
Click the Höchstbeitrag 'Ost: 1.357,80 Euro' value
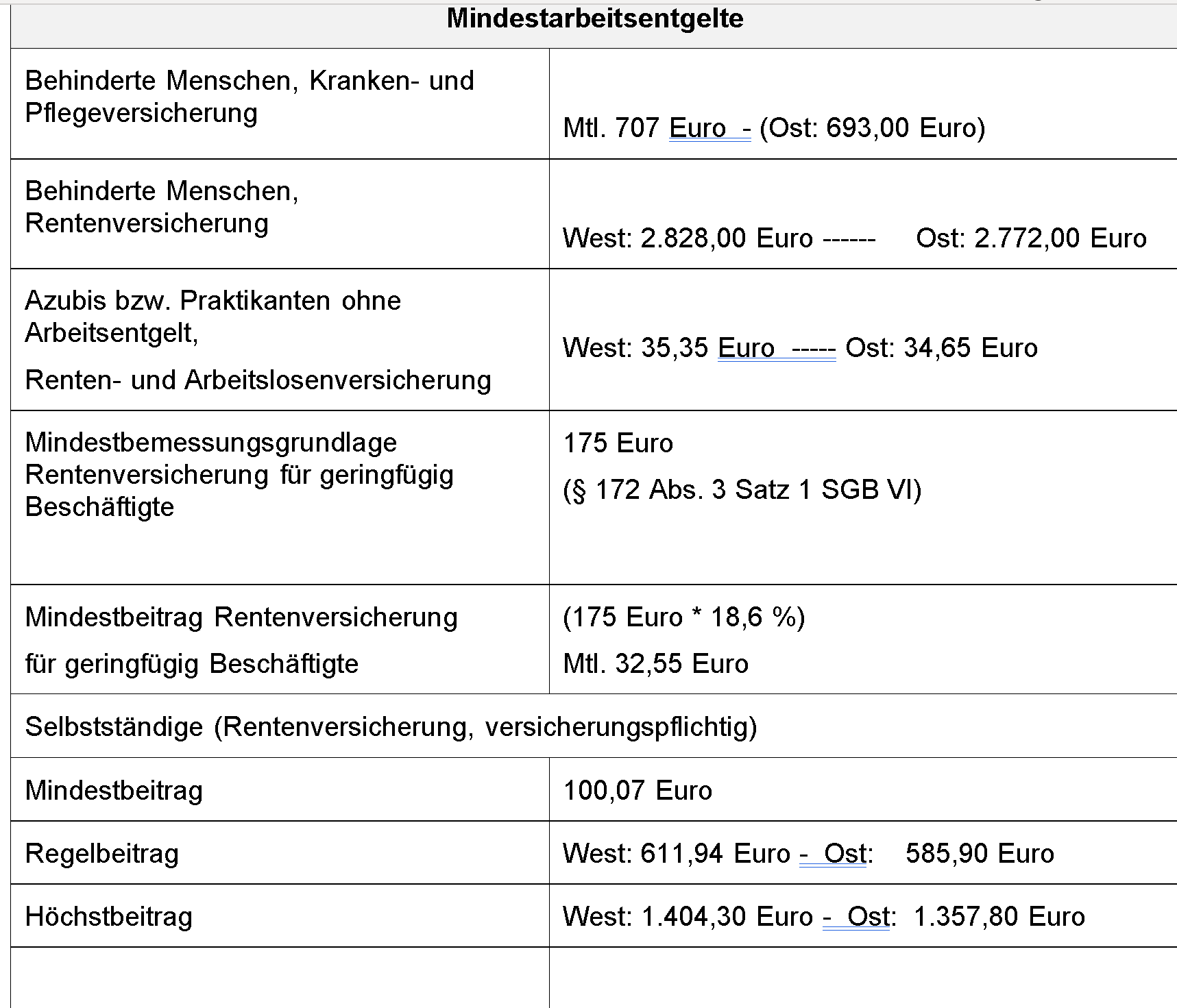(x=966, y=917)
